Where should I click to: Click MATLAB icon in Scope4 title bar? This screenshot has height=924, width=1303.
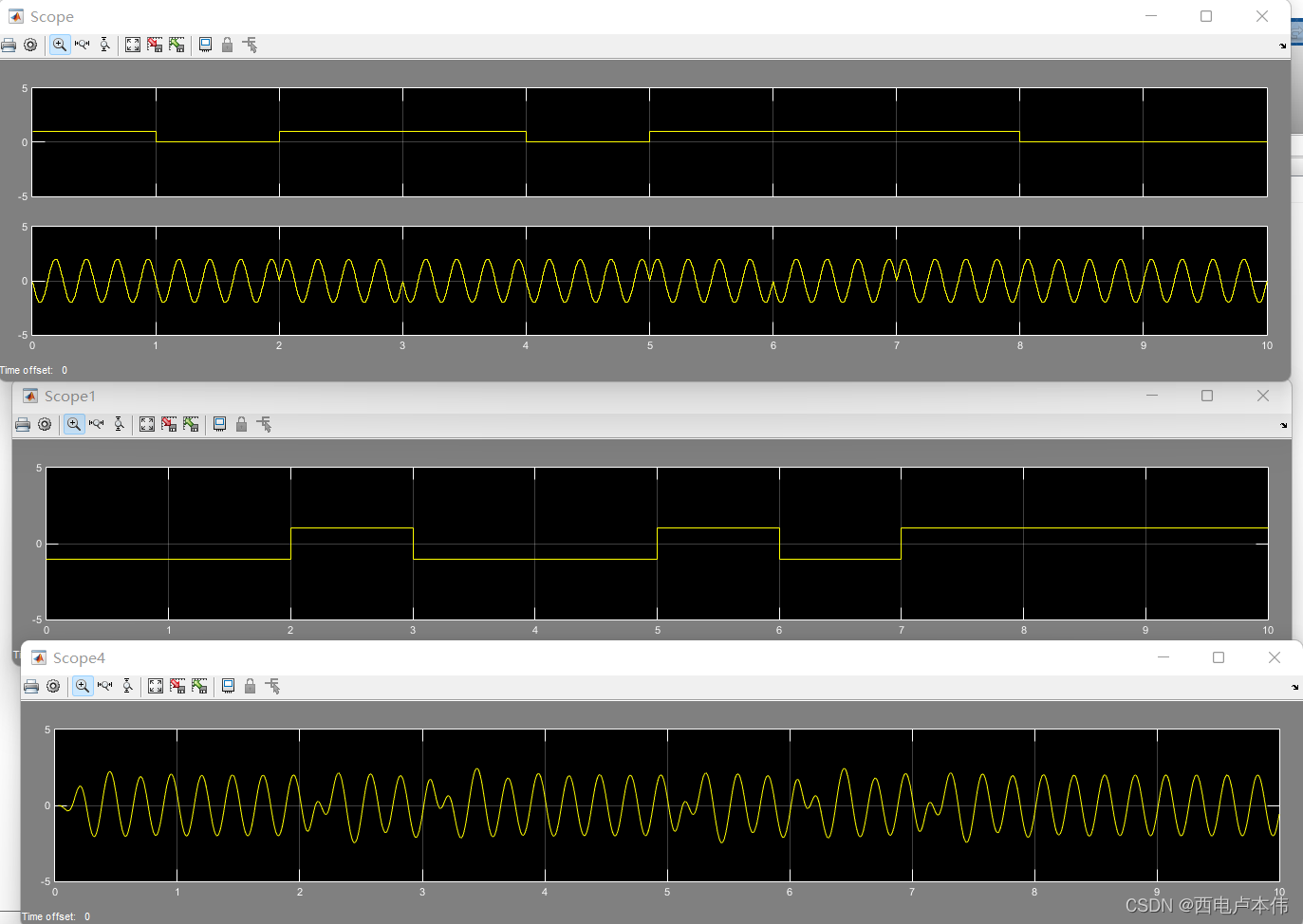pyautogui.click(x=39, y=657)
